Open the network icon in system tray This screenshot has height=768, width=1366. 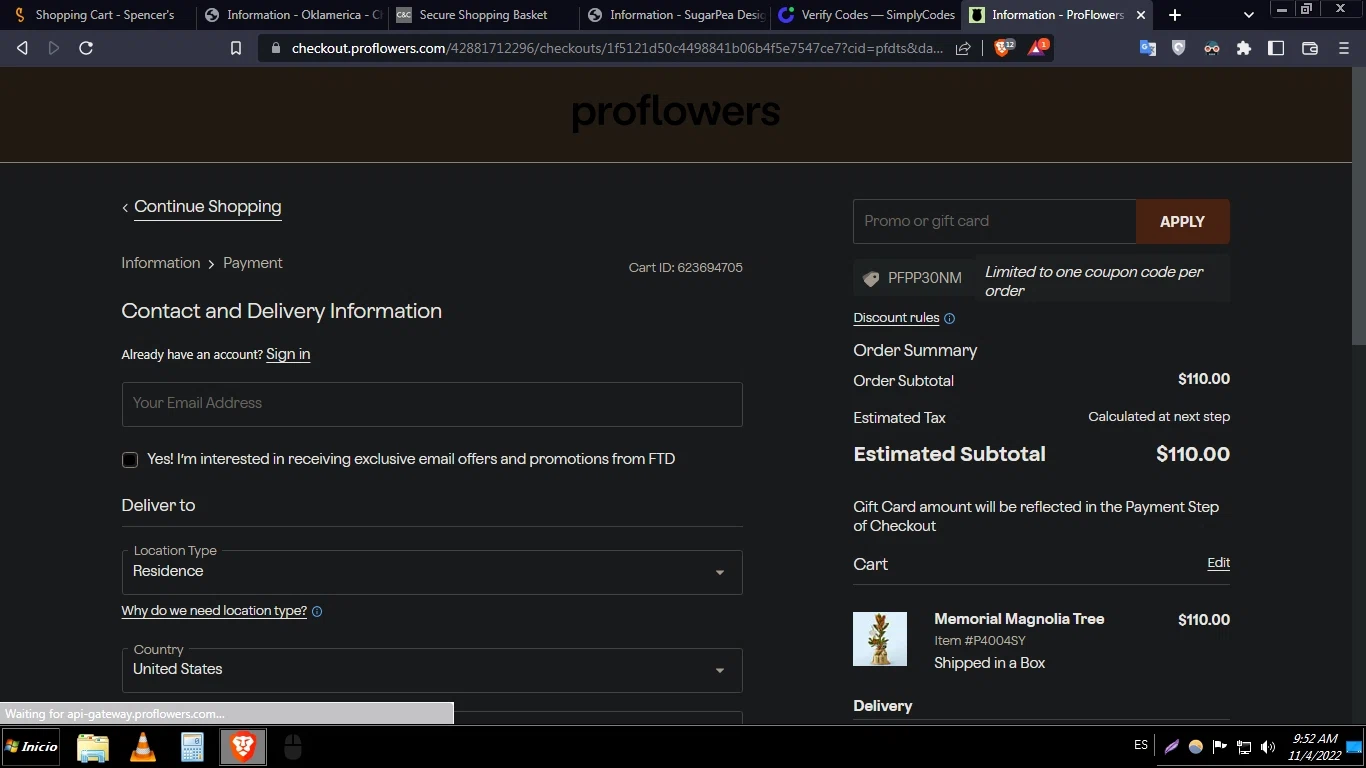click(1244, 747)
